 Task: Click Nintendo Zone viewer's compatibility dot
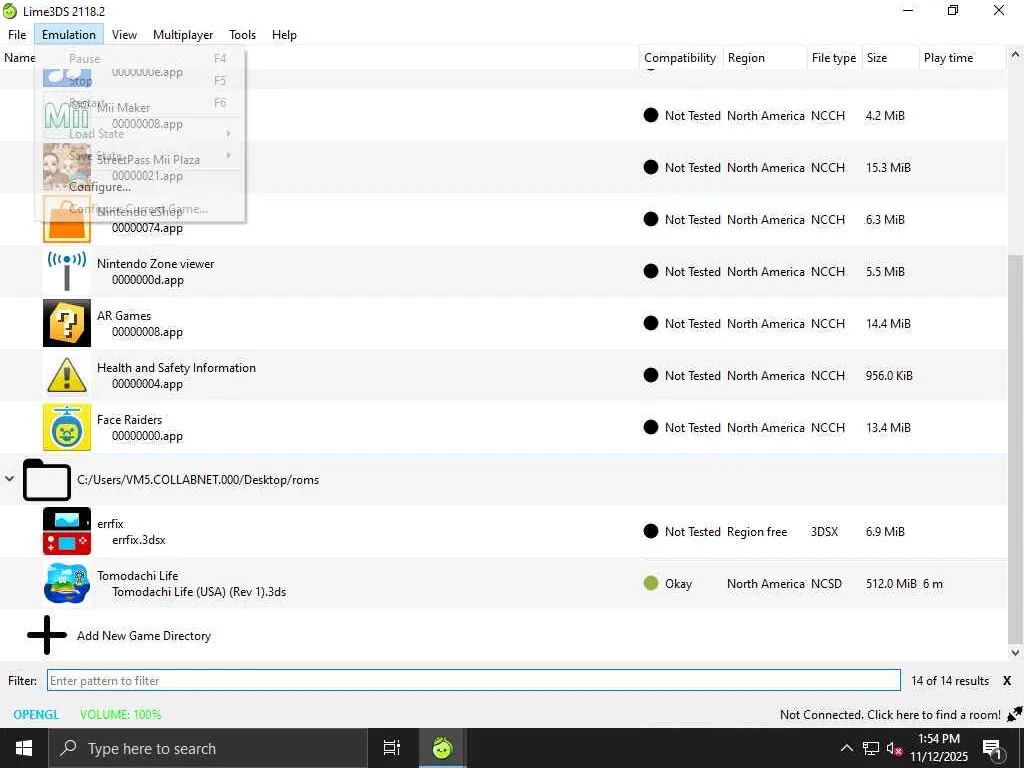[x=650, y=271]
